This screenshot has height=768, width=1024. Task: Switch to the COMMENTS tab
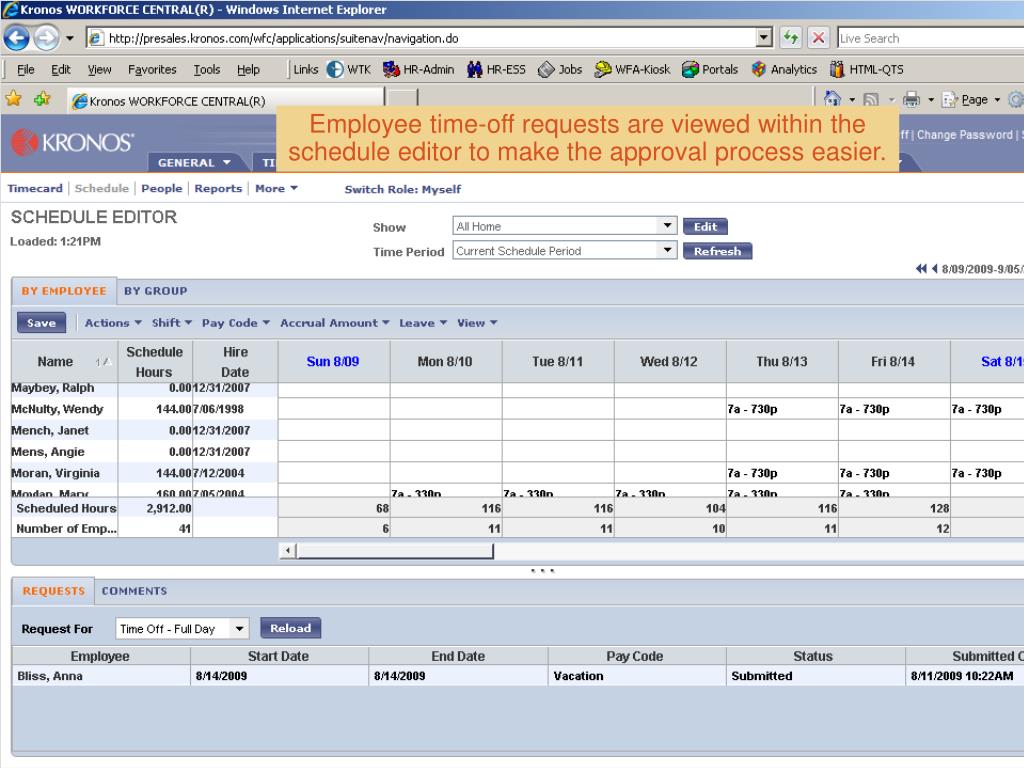tap(135, 591)
